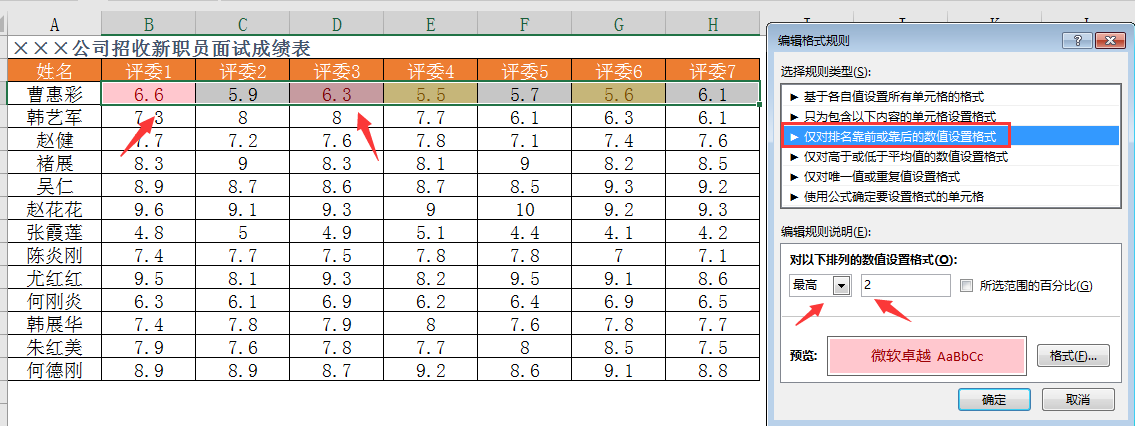Click 朱红美's 评委6 score 8.5

pyautogui.click(x=619, y=347)
